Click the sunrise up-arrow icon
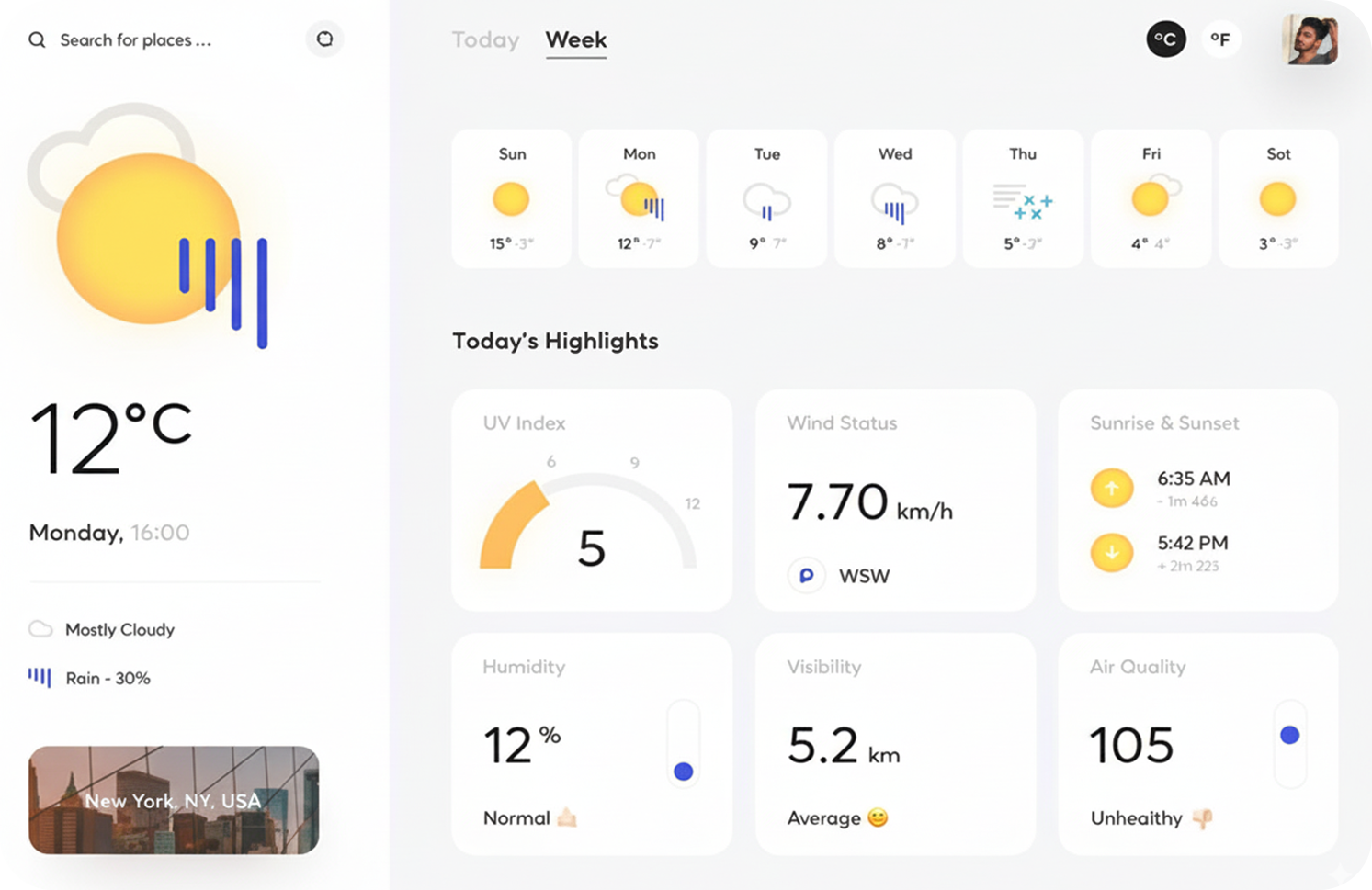The image size is (1372, 890). pos(1111,488)
